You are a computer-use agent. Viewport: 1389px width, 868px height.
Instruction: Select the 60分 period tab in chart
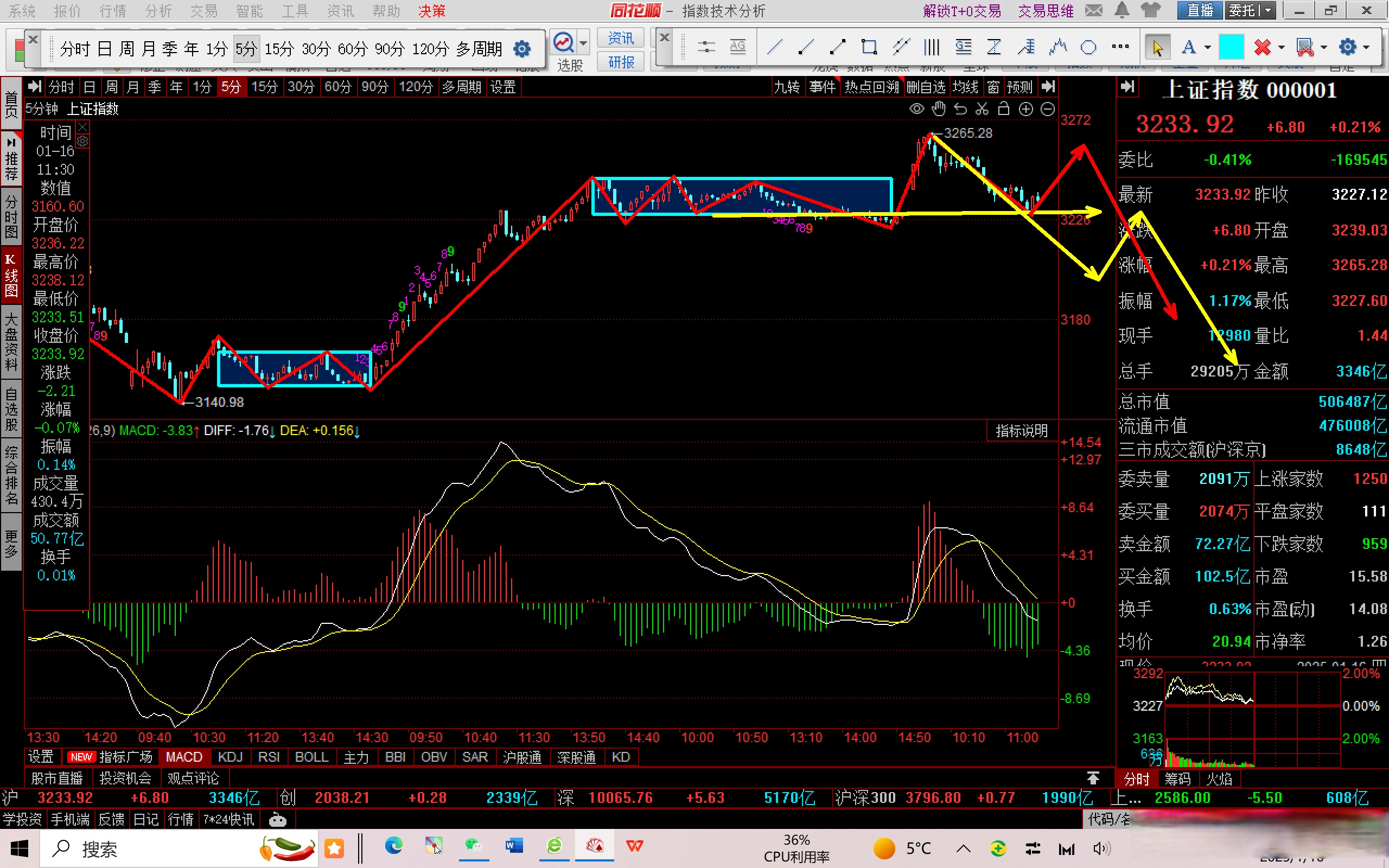(338, 87)
